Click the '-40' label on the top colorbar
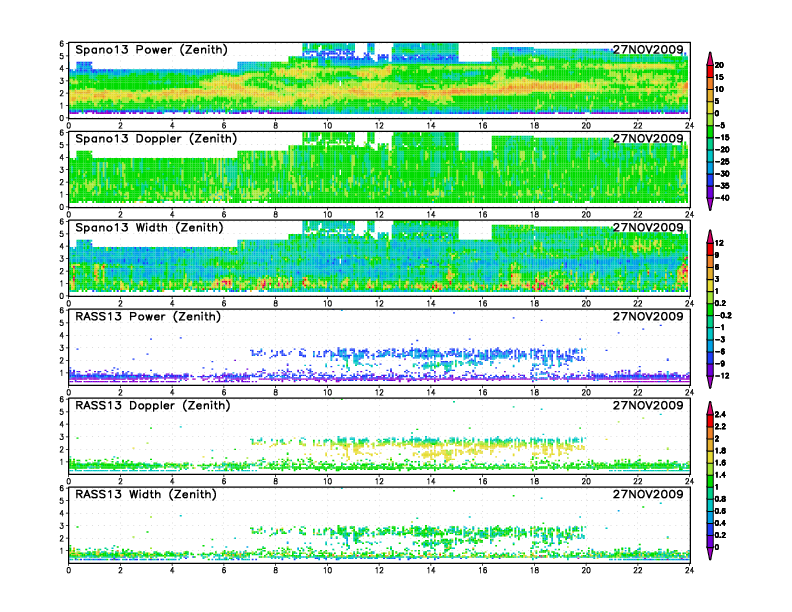Image resolution: width=792 pixels, height=612 pixels. (x=722, y=198)
